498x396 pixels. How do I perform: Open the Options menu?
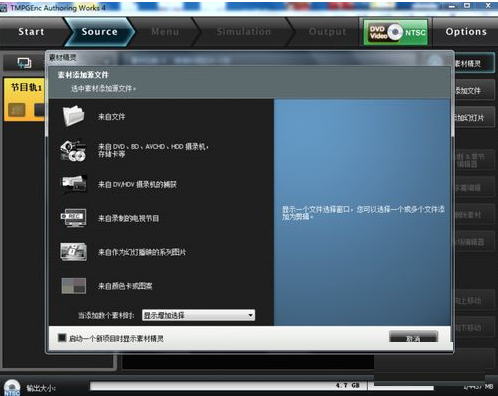pyautogui.click(x=466, y=32)
